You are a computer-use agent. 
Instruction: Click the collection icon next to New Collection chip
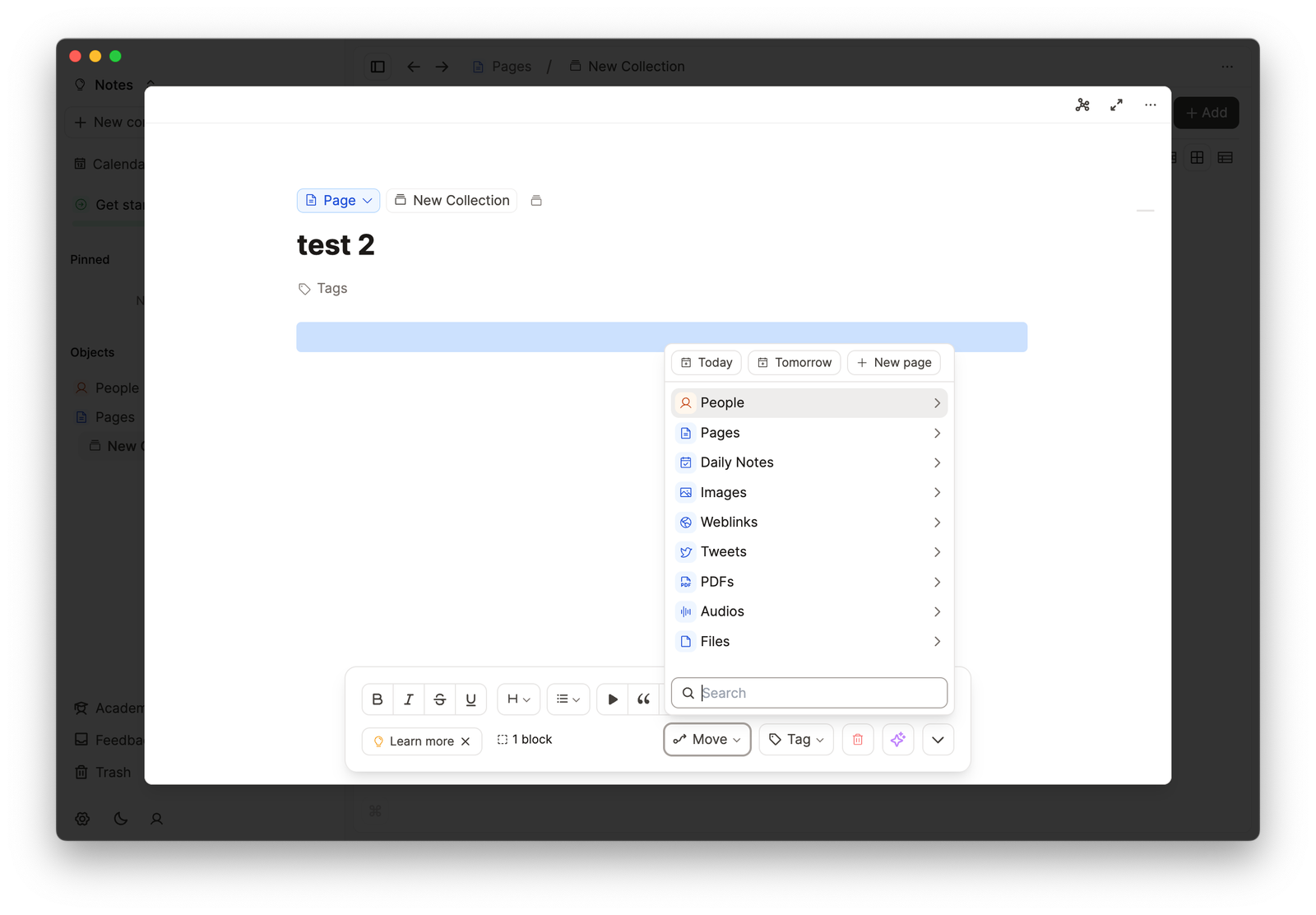[x=536, y=201]
